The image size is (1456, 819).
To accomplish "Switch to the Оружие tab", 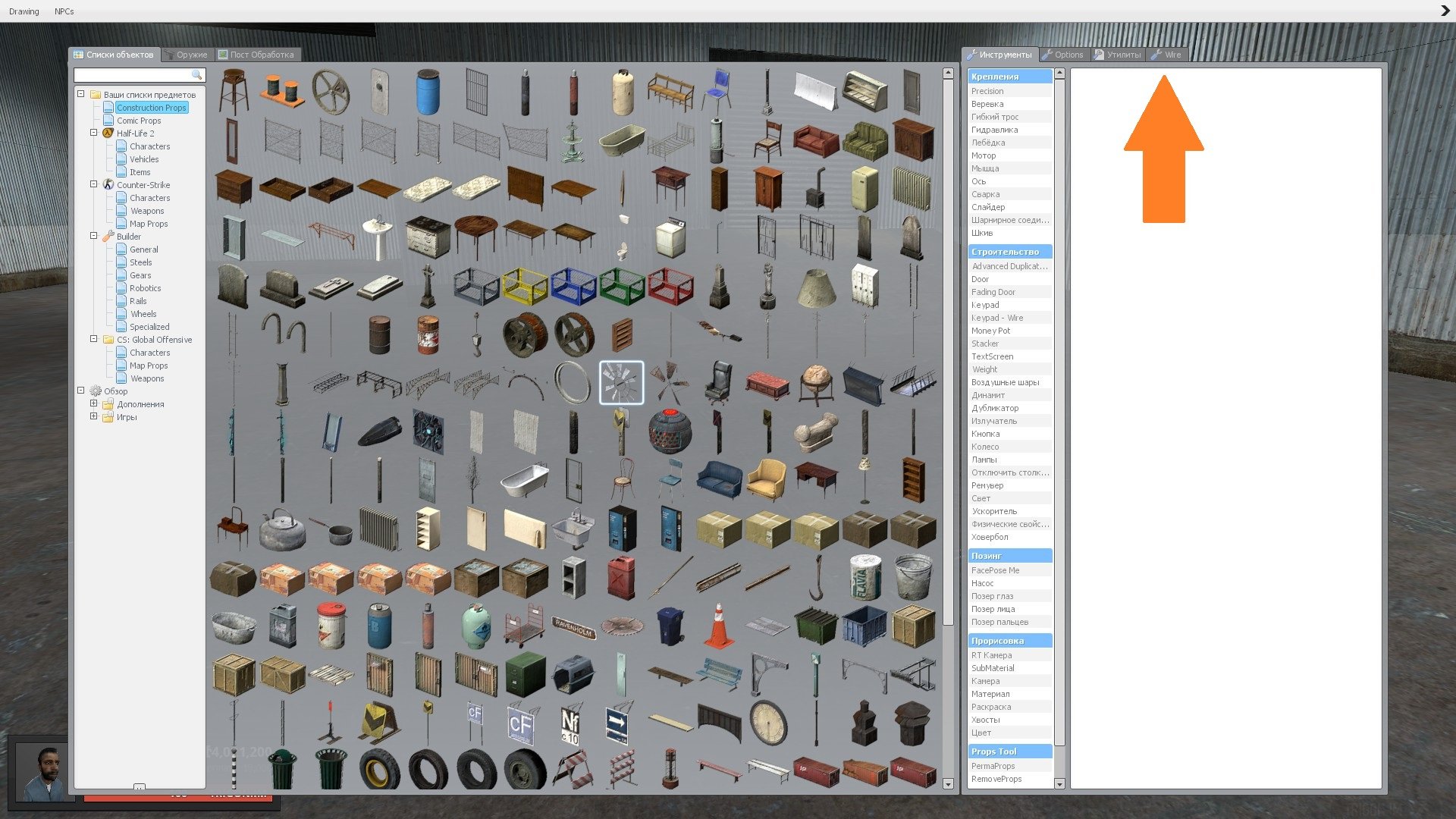I will tap(187, 55).
